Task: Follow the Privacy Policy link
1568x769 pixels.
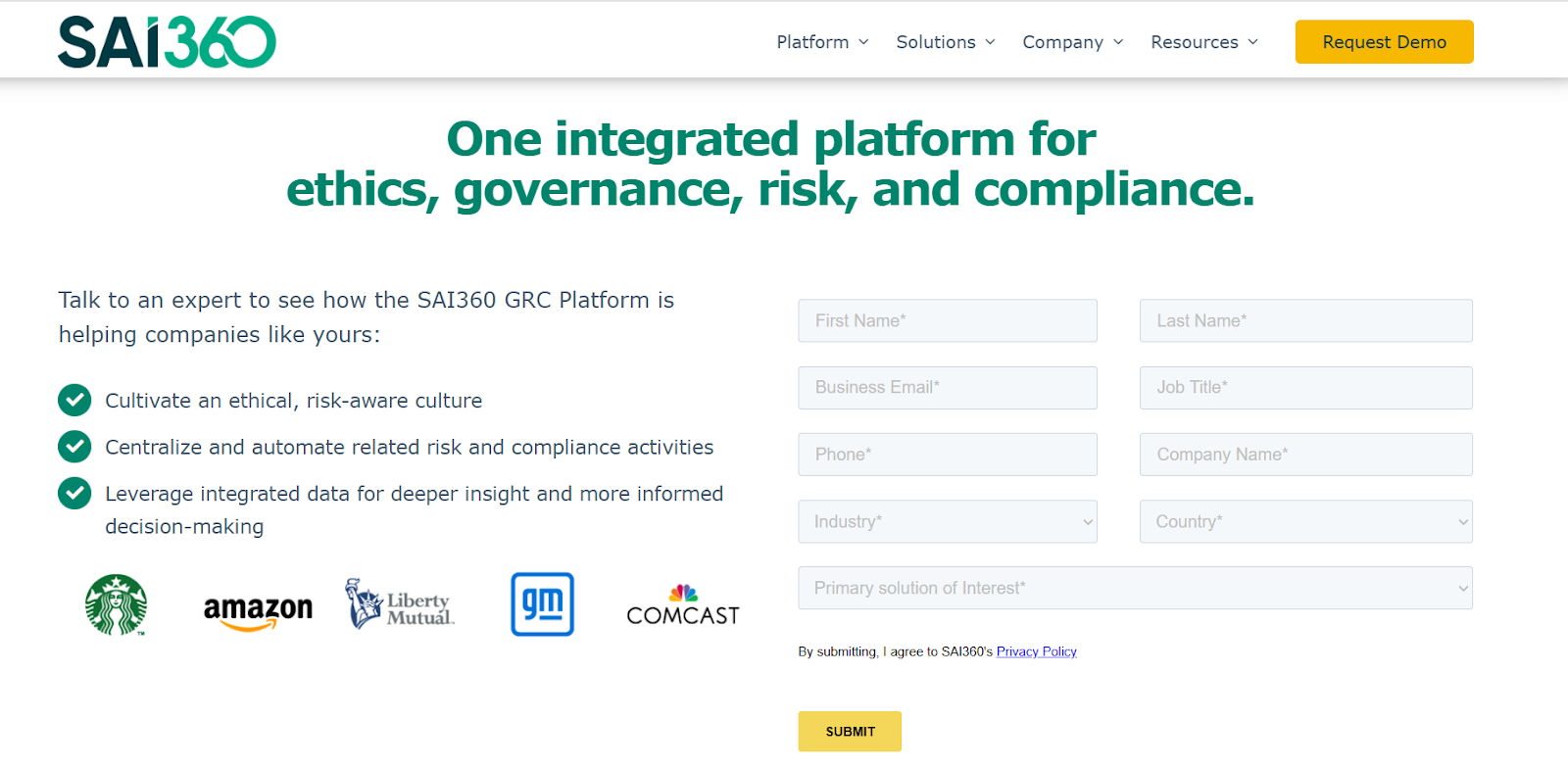Action: tap(1036, 651)
